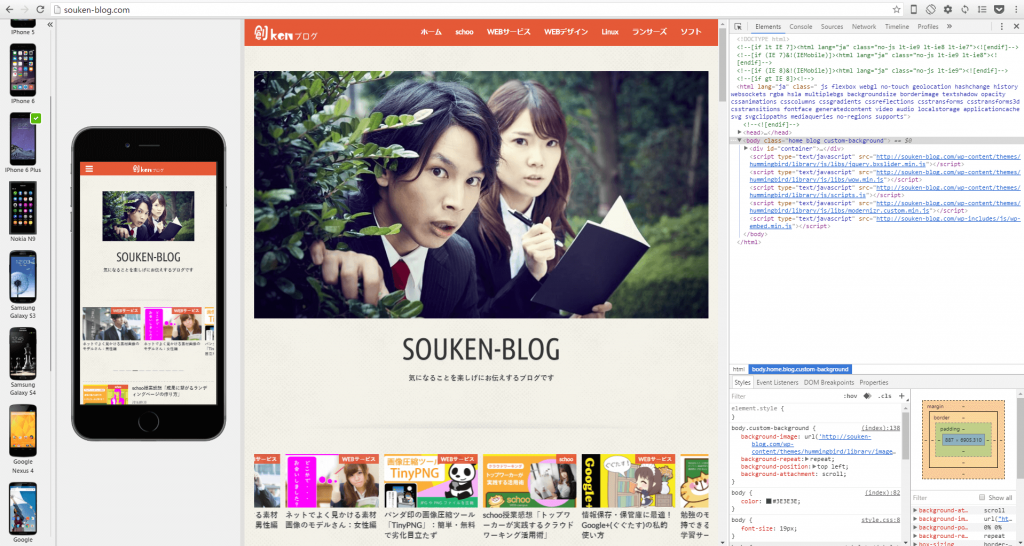Open the ソフト nav item
This screenshot has height=546, width=1024.
[x=691, y=32]
